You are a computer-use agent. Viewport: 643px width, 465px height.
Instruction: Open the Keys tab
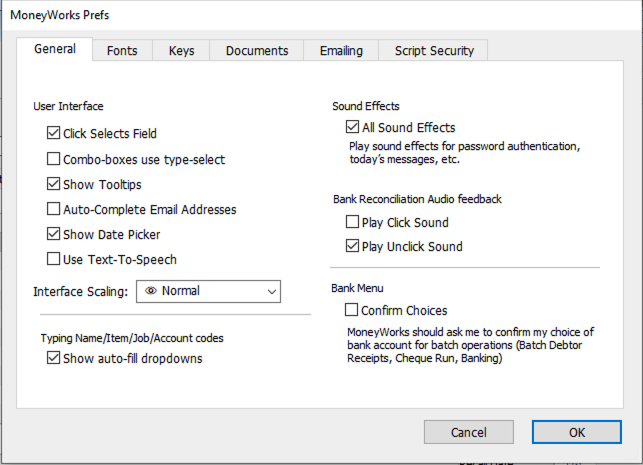(181, 50)
